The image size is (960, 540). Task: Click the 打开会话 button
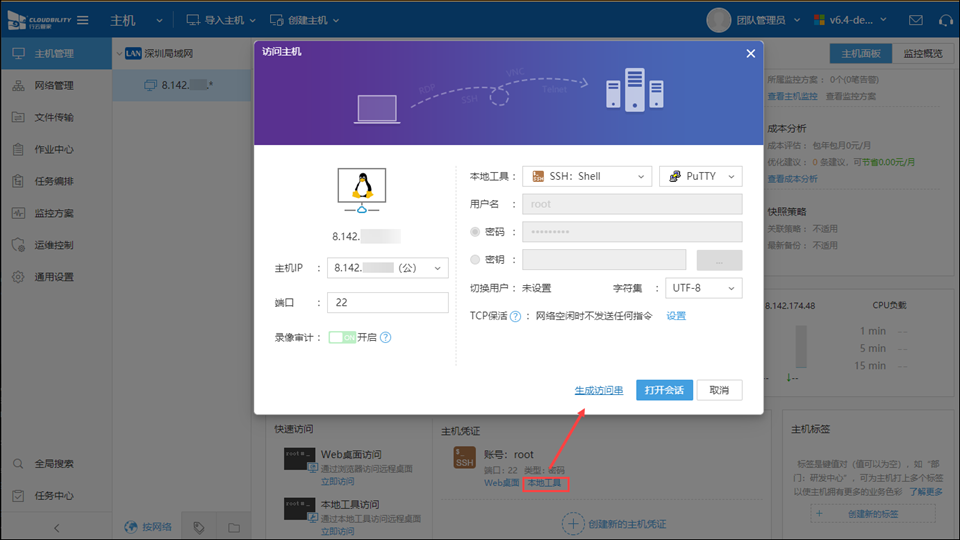pyautogui.click(x=664, y=390)
